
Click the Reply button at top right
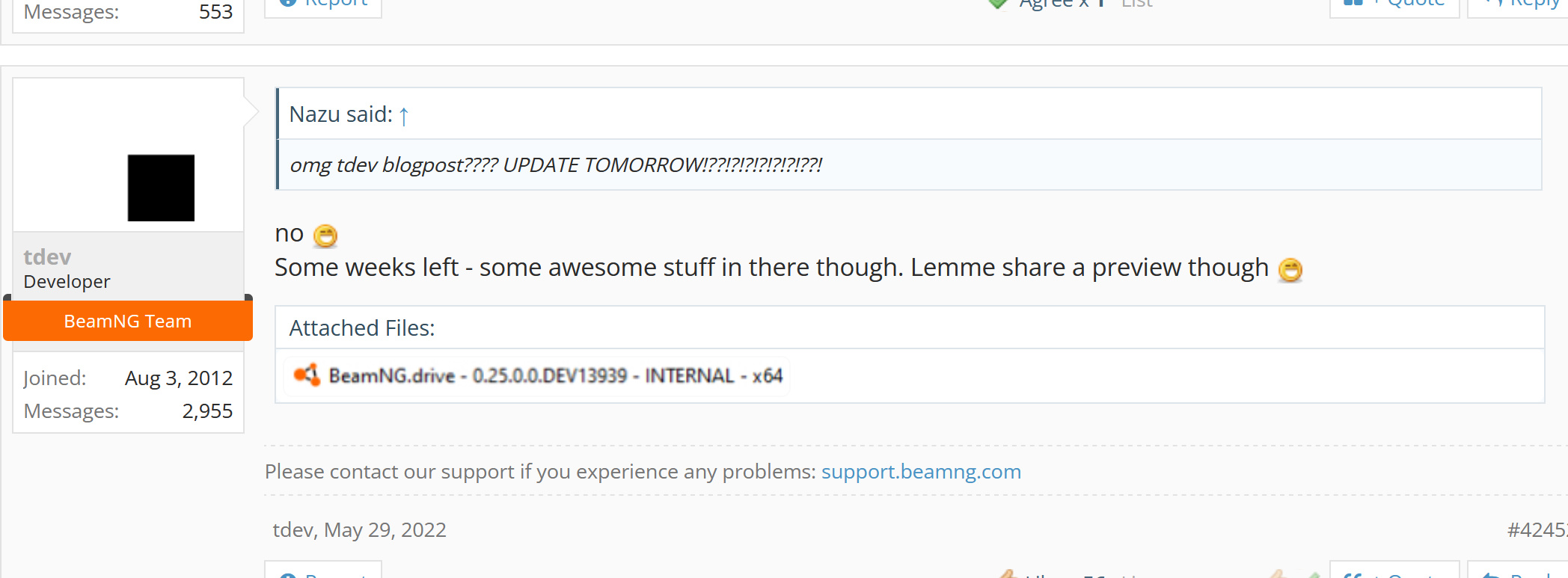pos(1518,4)
